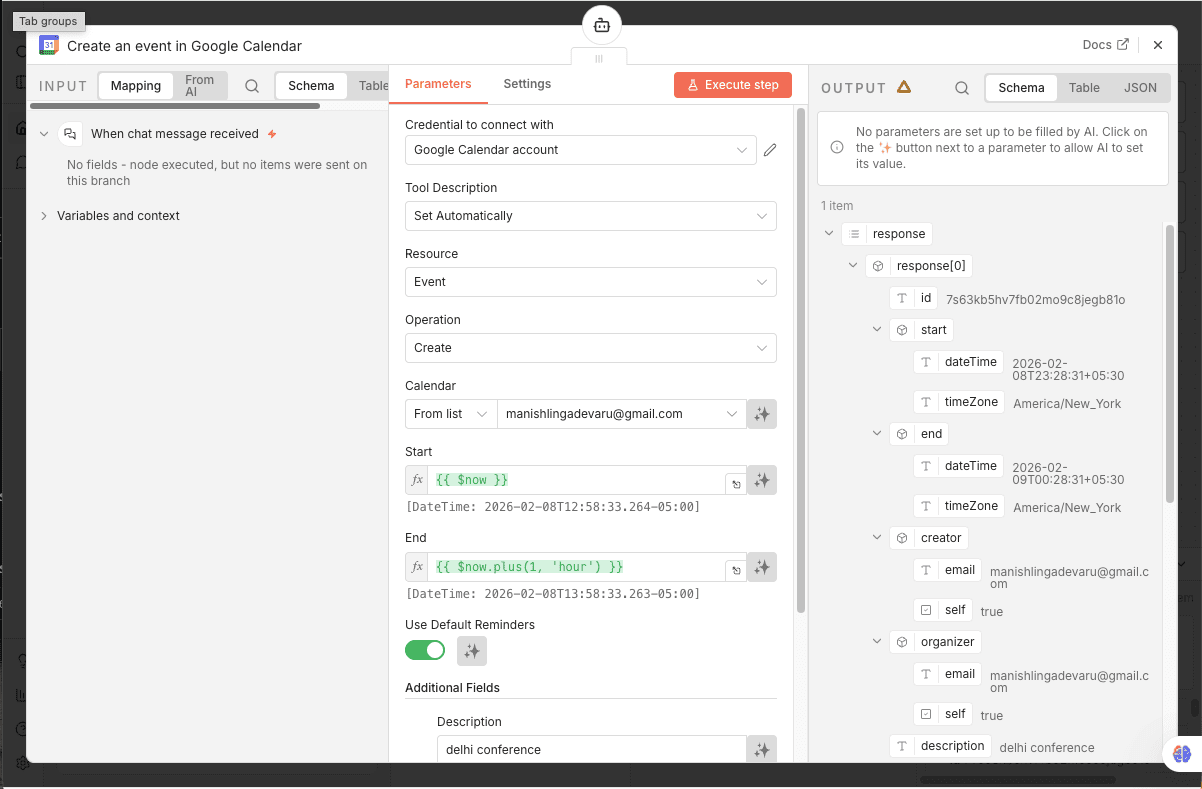The image size is (1202, 789).
Task: Click the end timeZone field pill
Action: pos(959,506)
